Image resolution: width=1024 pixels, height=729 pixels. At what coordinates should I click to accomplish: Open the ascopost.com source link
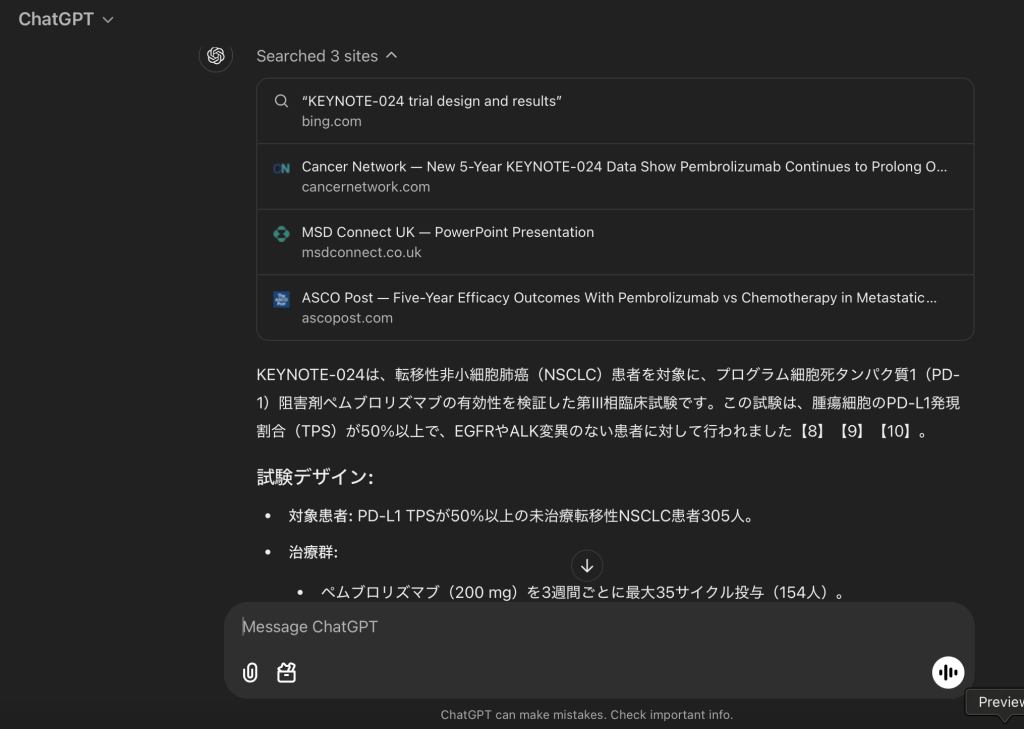614,306
